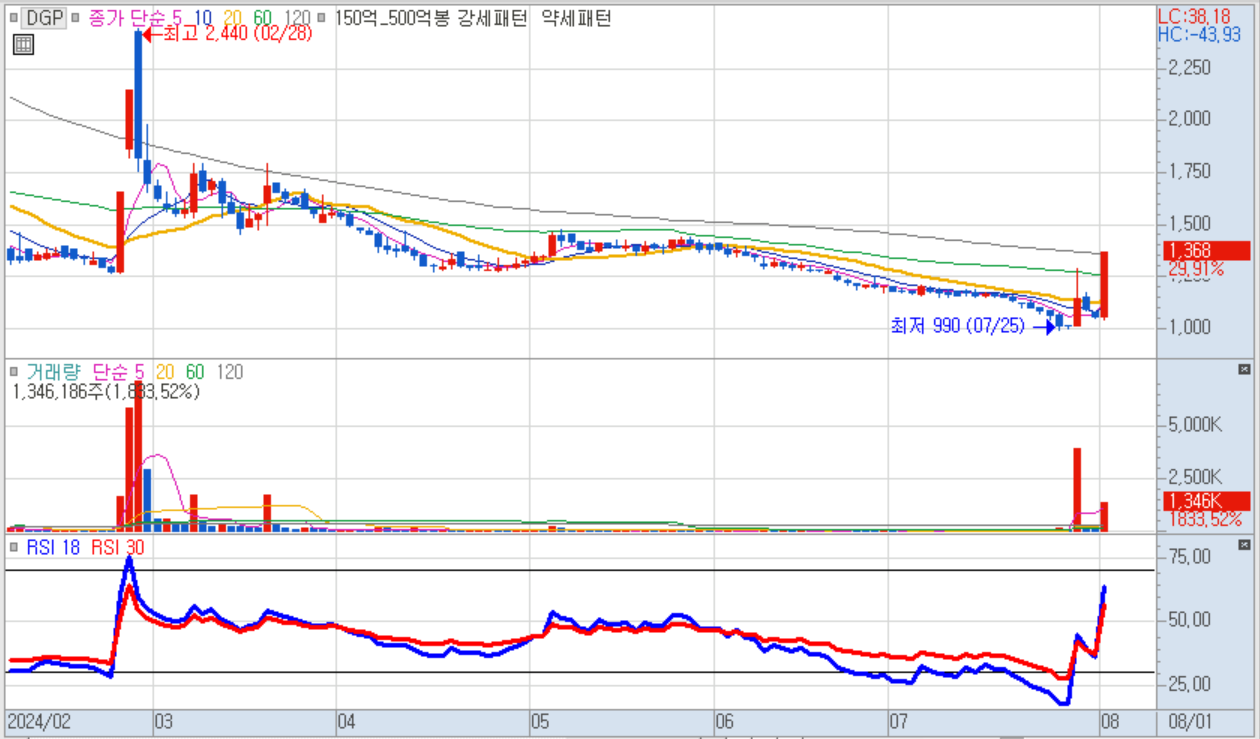
Task: Click the HC:-43.93 readout
Action: 1198,35
